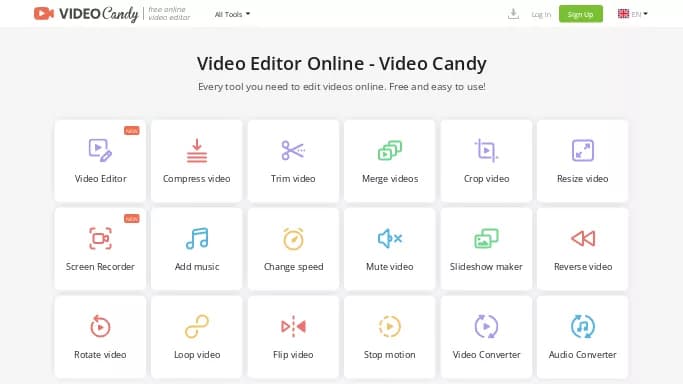This screenshot has width=683, height=384.
Task: Click the "Slideshow maker" label text
Action: tap(486, 266)
